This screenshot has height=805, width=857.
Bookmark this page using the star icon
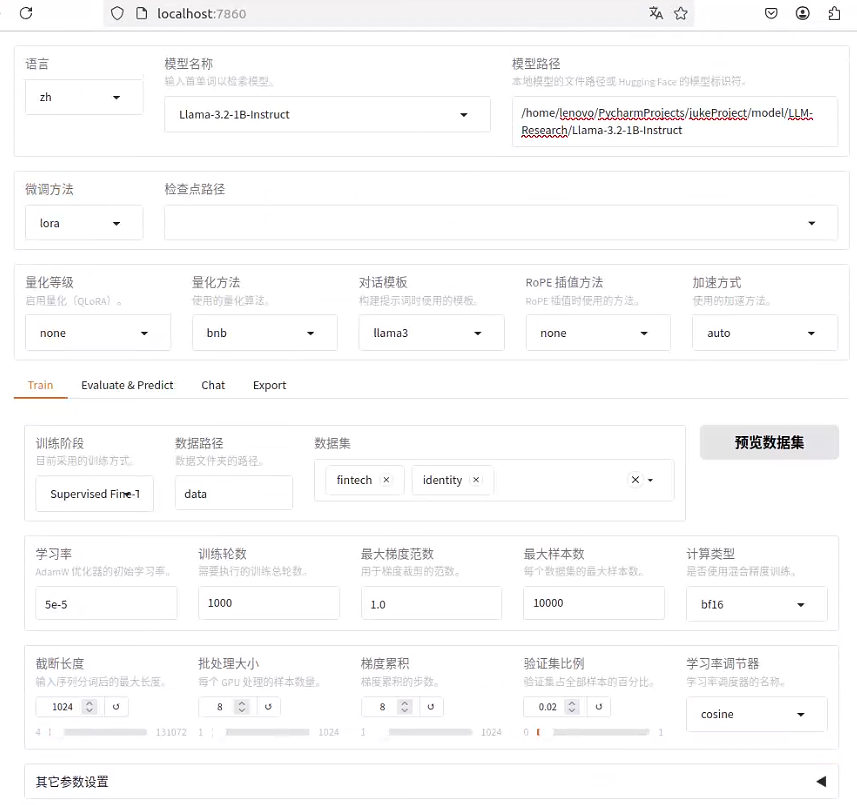682,13
